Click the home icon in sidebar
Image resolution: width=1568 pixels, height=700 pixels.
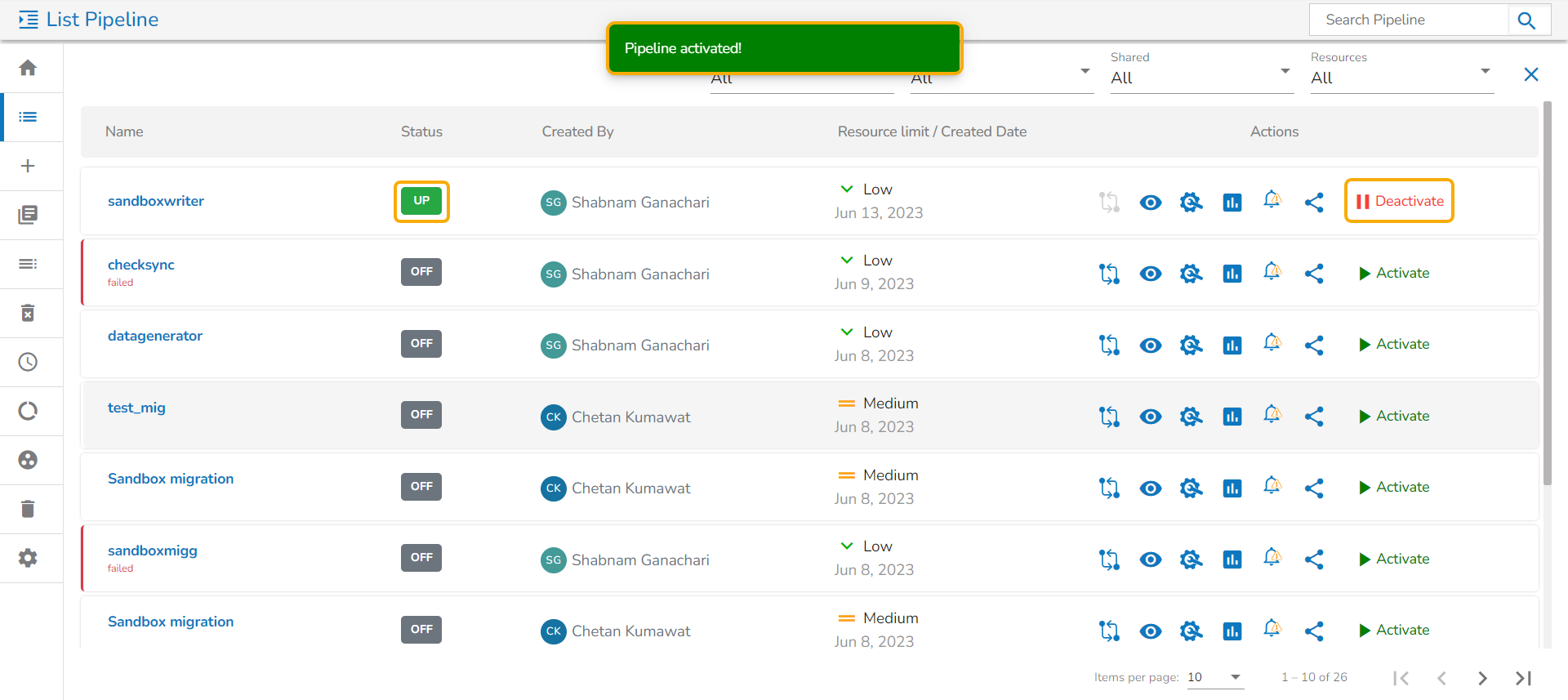[x=28, y=68]
